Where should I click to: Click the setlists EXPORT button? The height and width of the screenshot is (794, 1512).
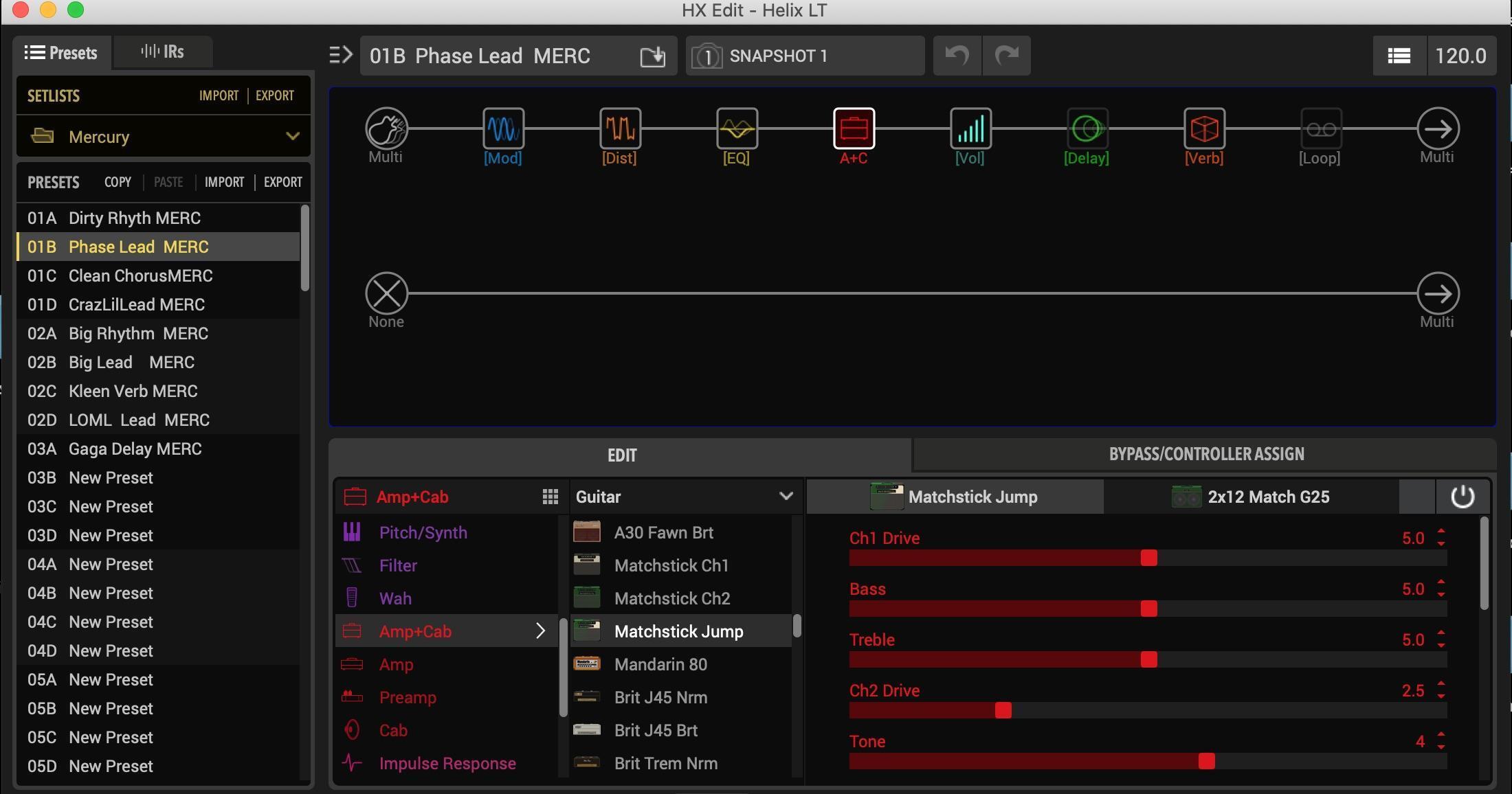(x=274, y=95)
